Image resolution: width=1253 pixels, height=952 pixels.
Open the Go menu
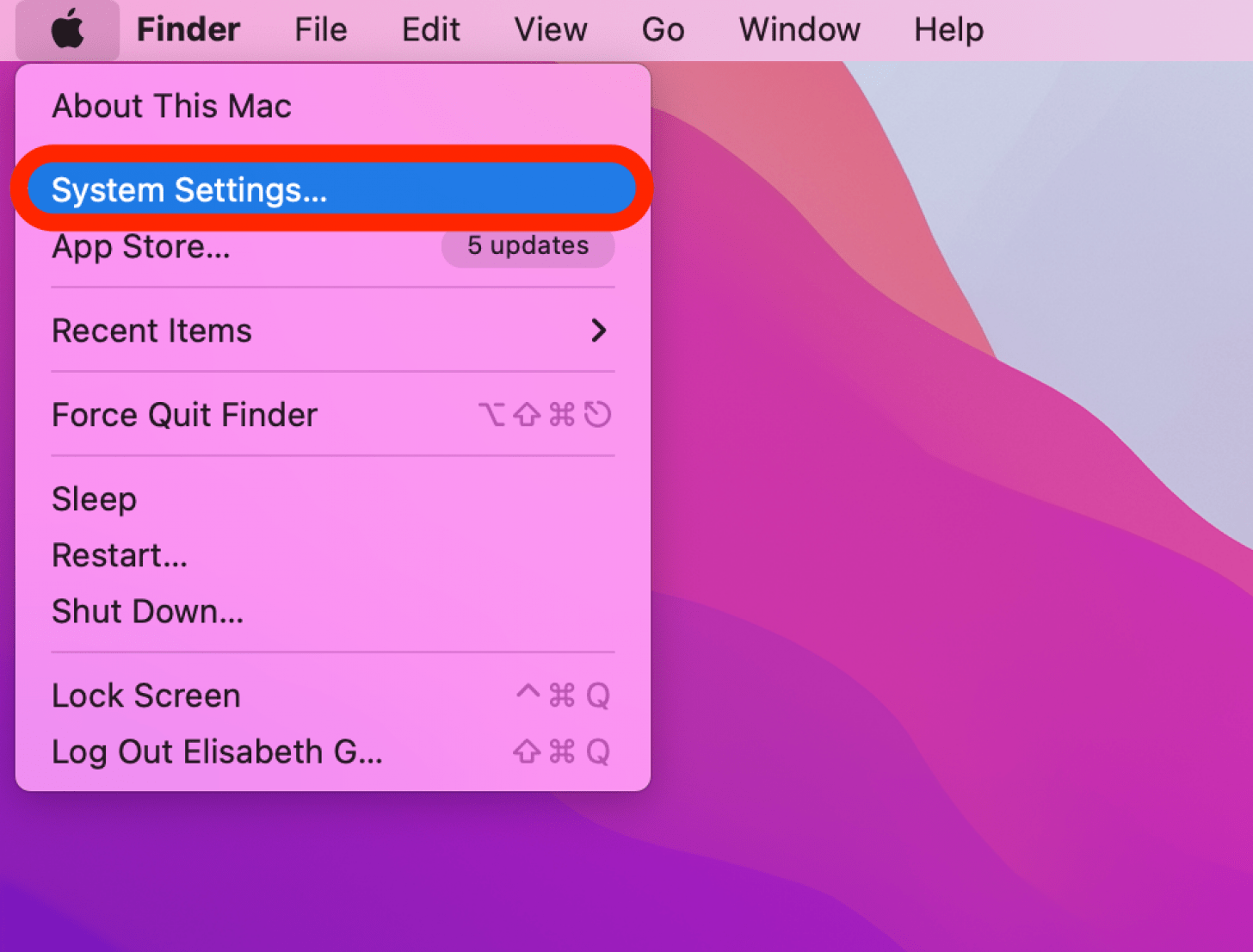pos(663,30)
